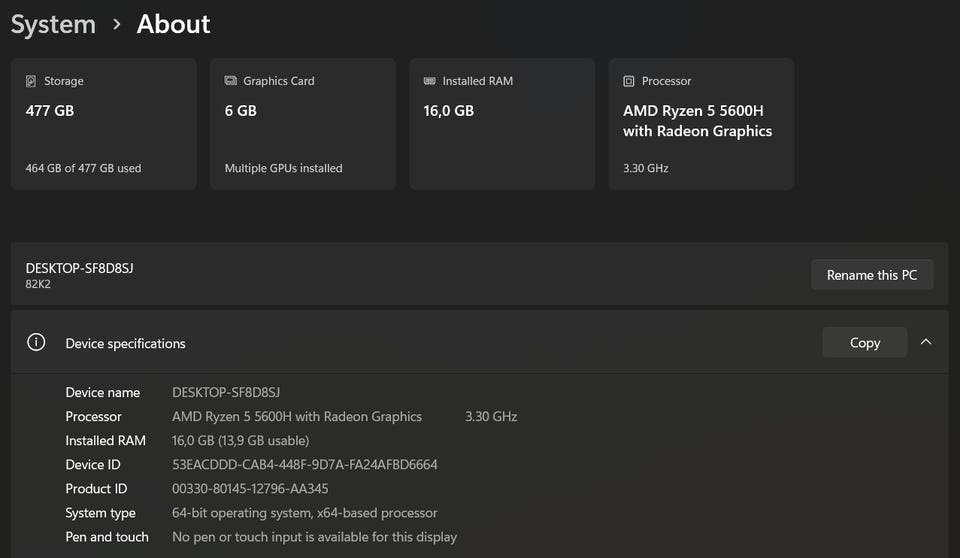Collapse the Device specifications section chevron
This screenshot has height=558, width=960.
tap(926, 342)
